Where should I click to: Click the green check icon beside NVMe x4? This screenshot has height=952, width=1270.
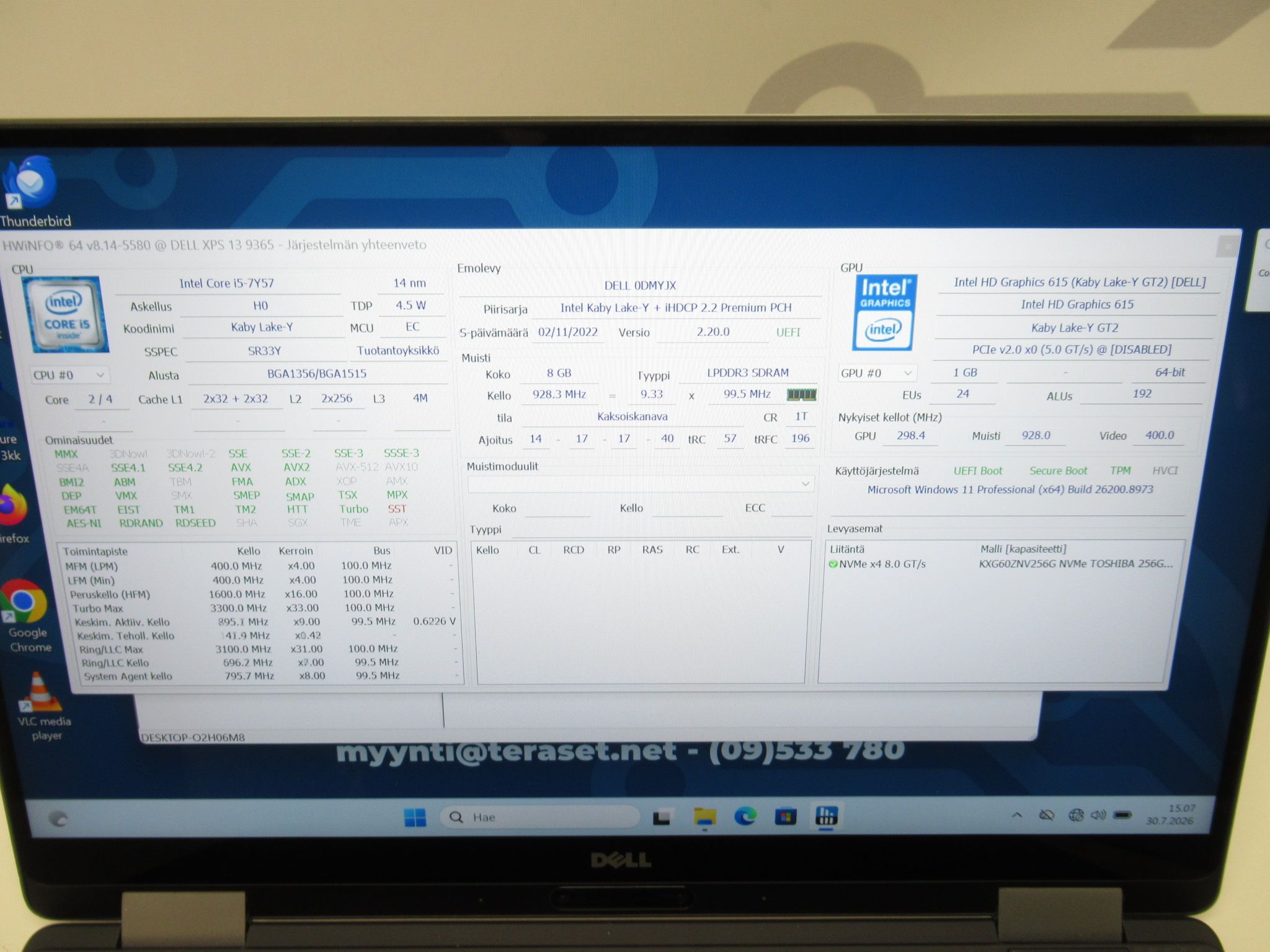833,564
